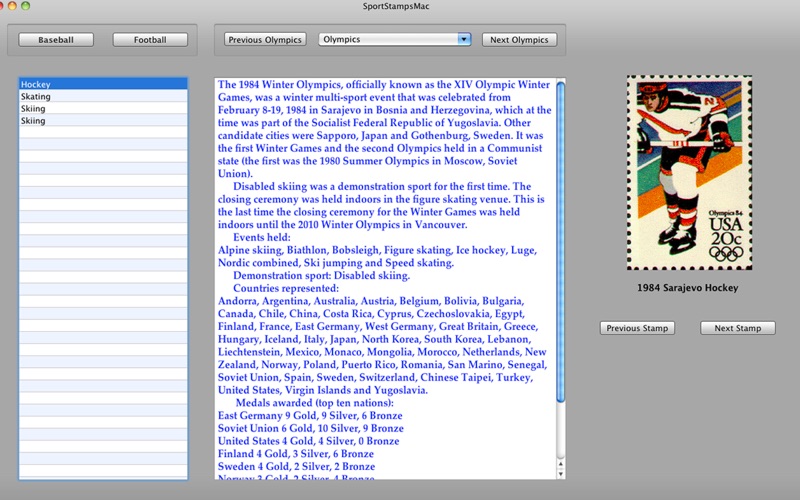
Task: Go to Previous Olympics
Action: click(x=265, y=40)
